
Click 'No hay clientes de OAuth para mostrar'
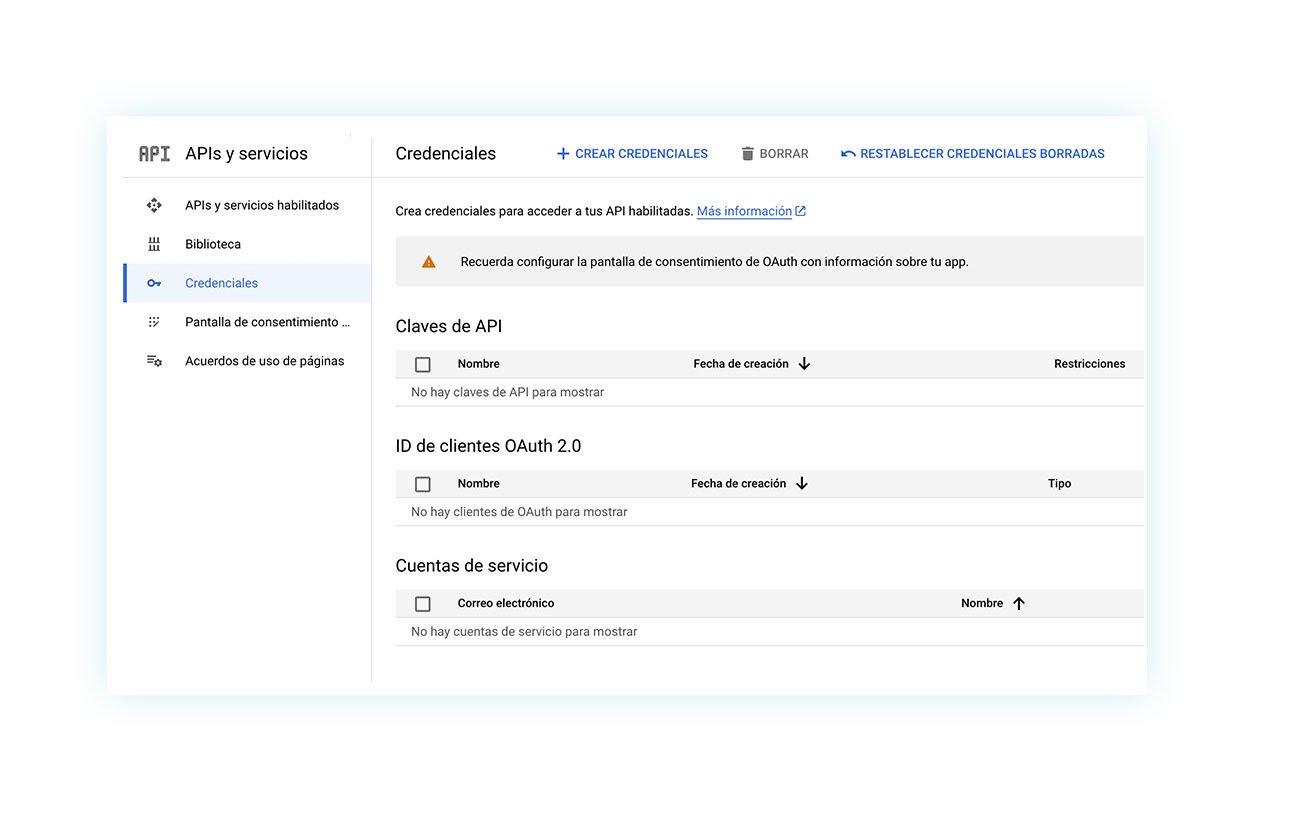click(x=519, y=512)
